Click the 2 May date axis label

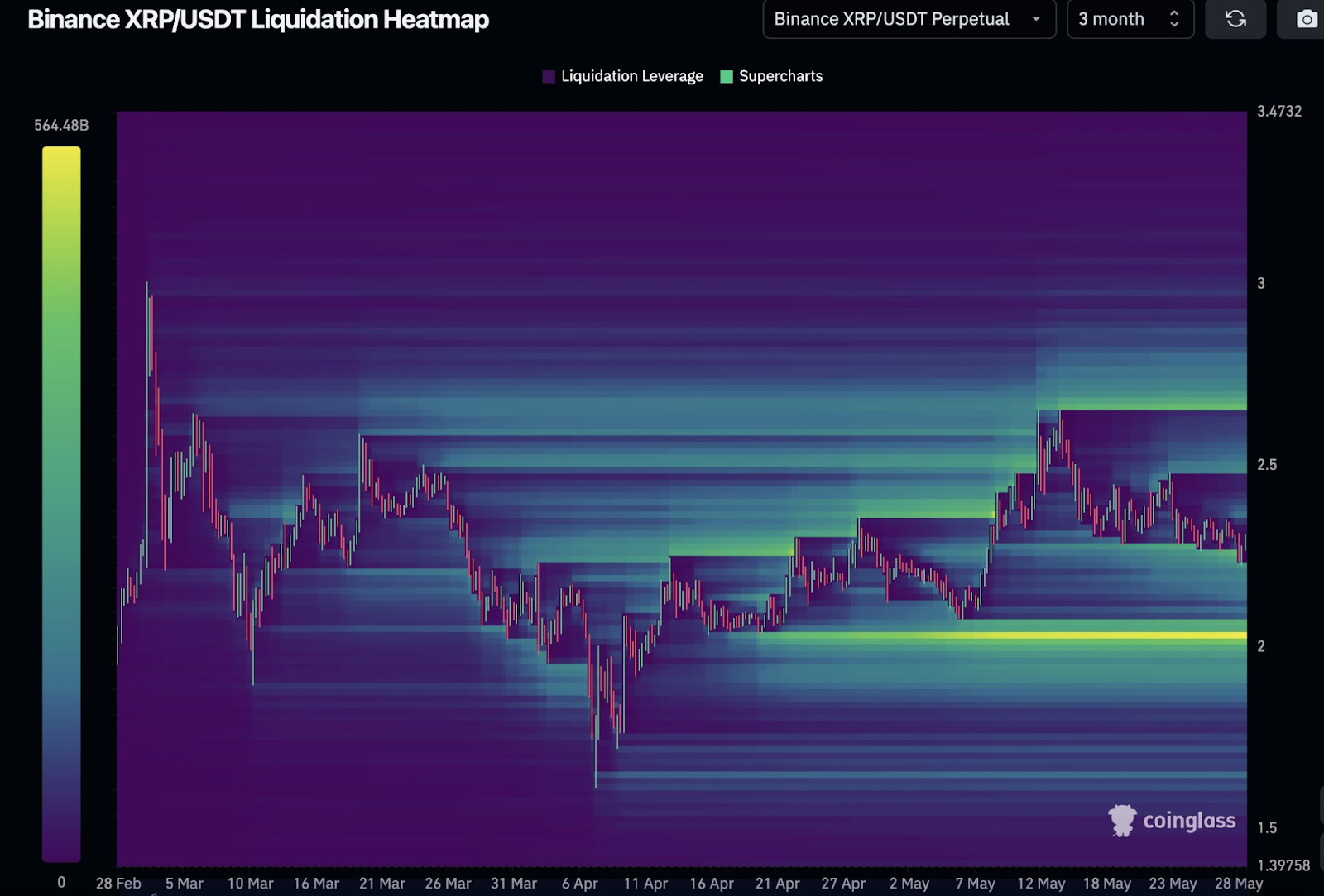pyautogui.click(x=909, y=884)
